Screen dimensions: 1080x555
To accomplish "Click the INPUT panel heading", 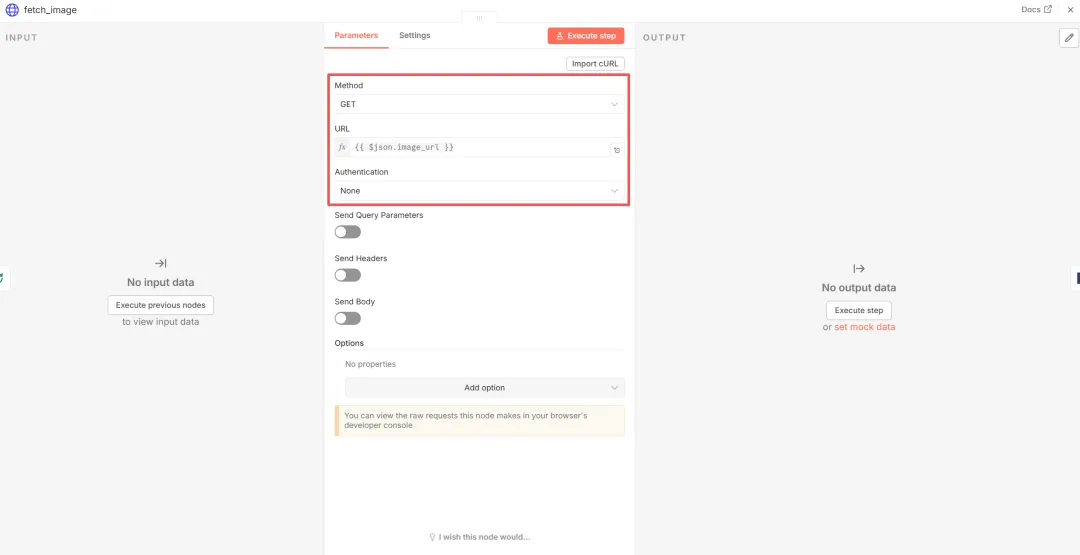I will point(21,37).
